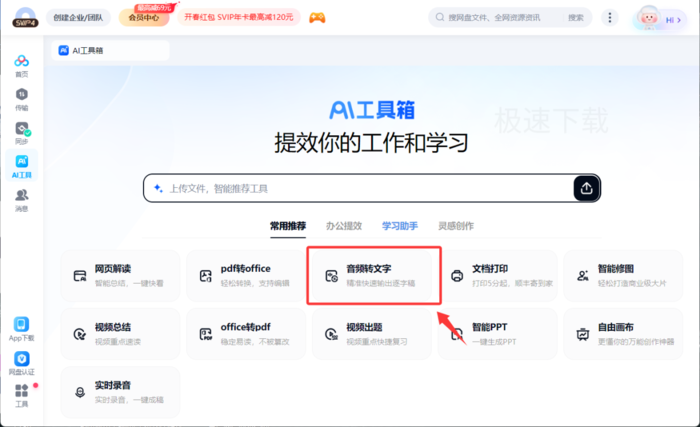Click the upload arrow button in input box
Screen dimensions: 700x427
click(586, 188)
